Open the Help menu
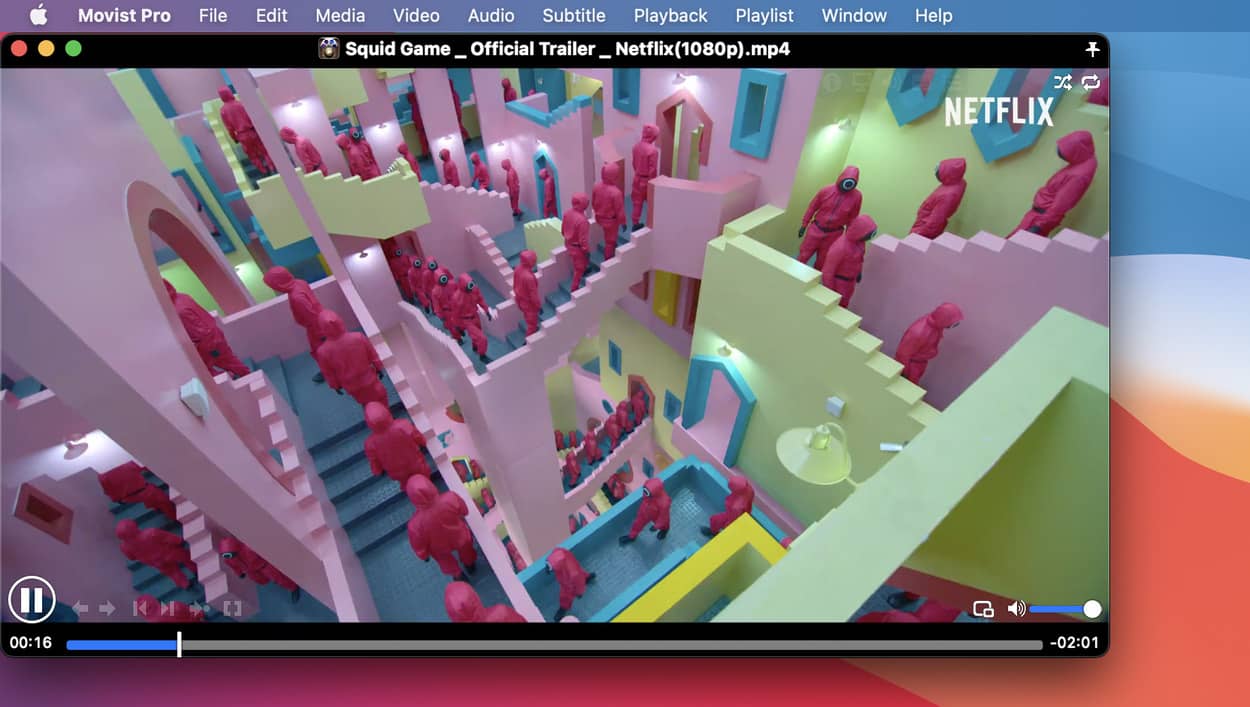 (934, 15)
